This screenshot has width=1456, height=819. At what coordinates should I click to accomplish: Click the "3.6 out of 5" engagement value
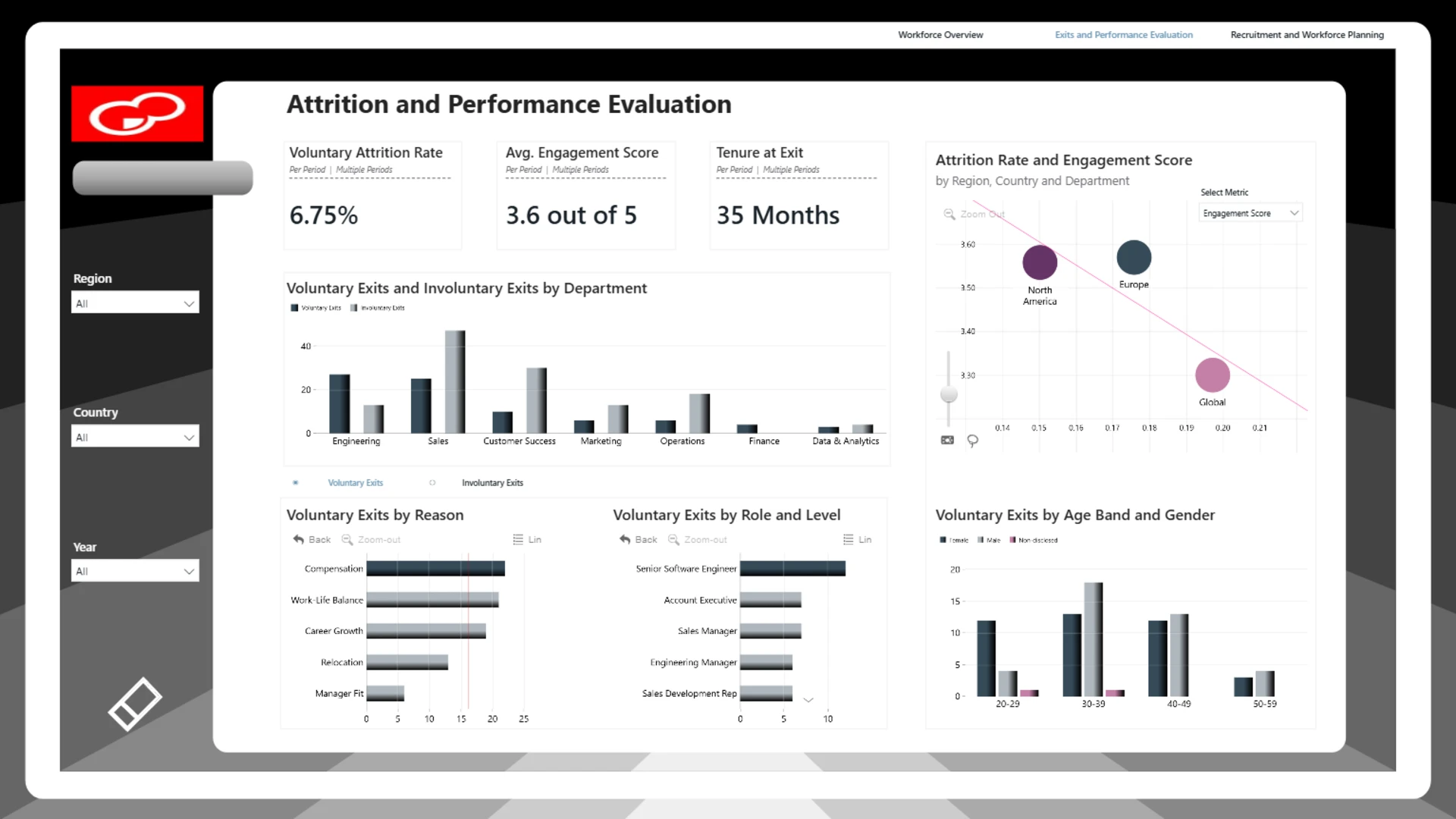[572, 215]
